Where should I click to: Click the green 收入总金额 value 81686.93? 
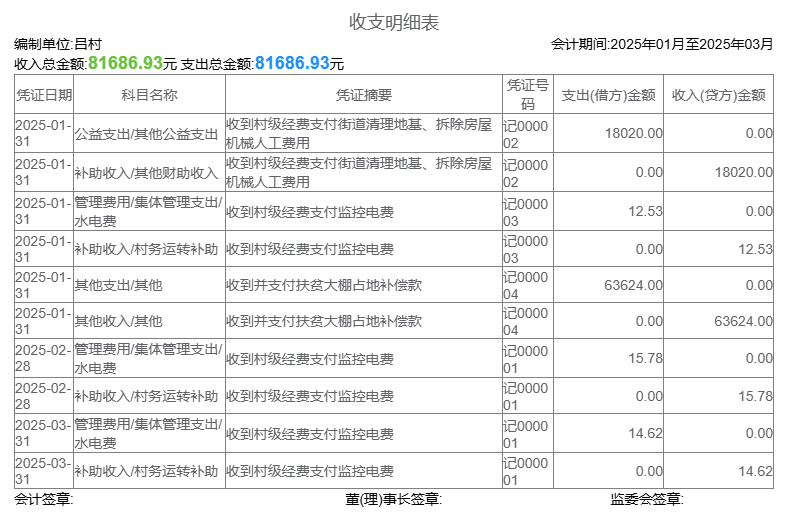pyautogui.click(x=125, y=63)
